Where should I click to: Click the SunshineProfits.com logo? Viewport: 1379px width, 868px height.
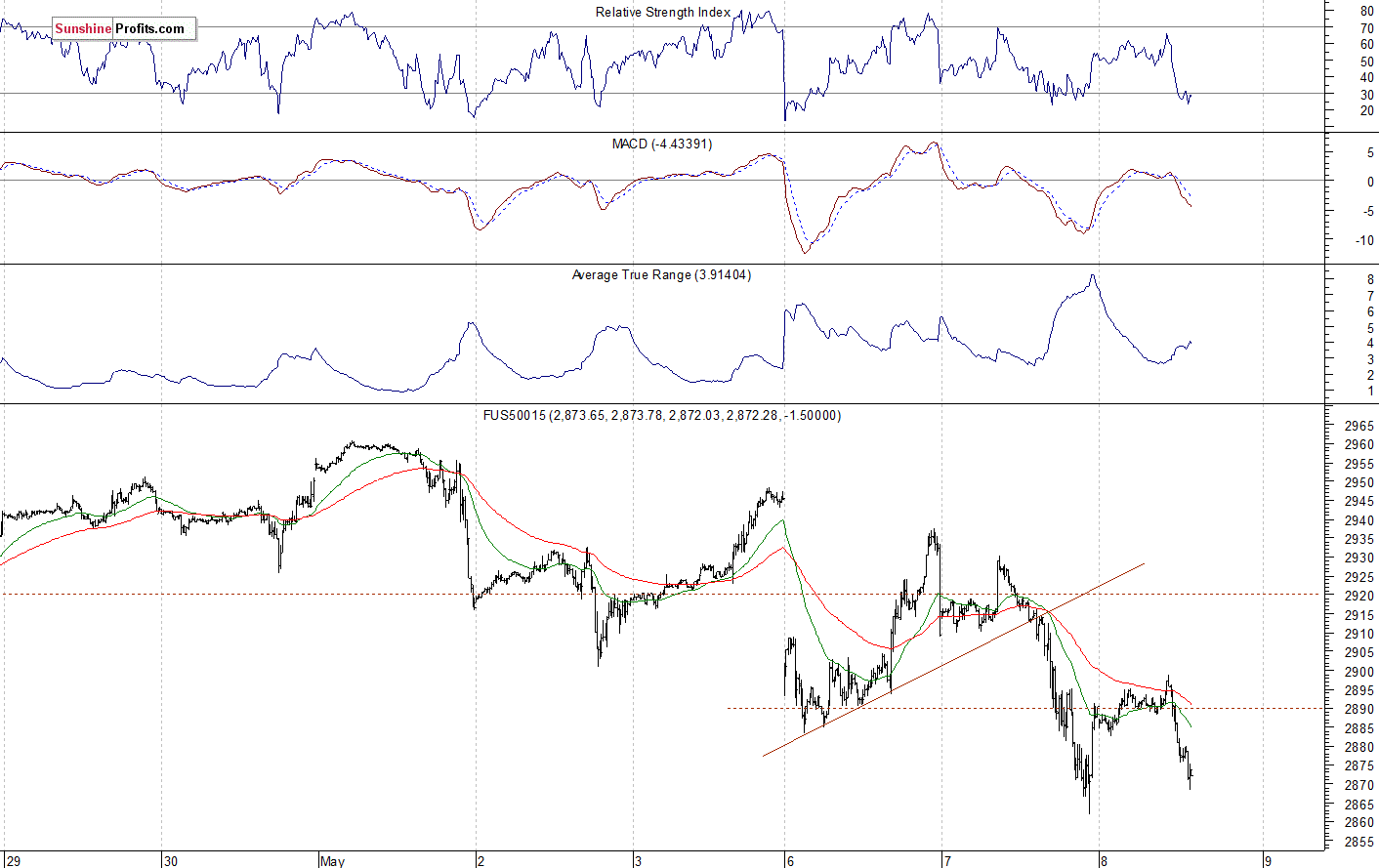point(124,29)
